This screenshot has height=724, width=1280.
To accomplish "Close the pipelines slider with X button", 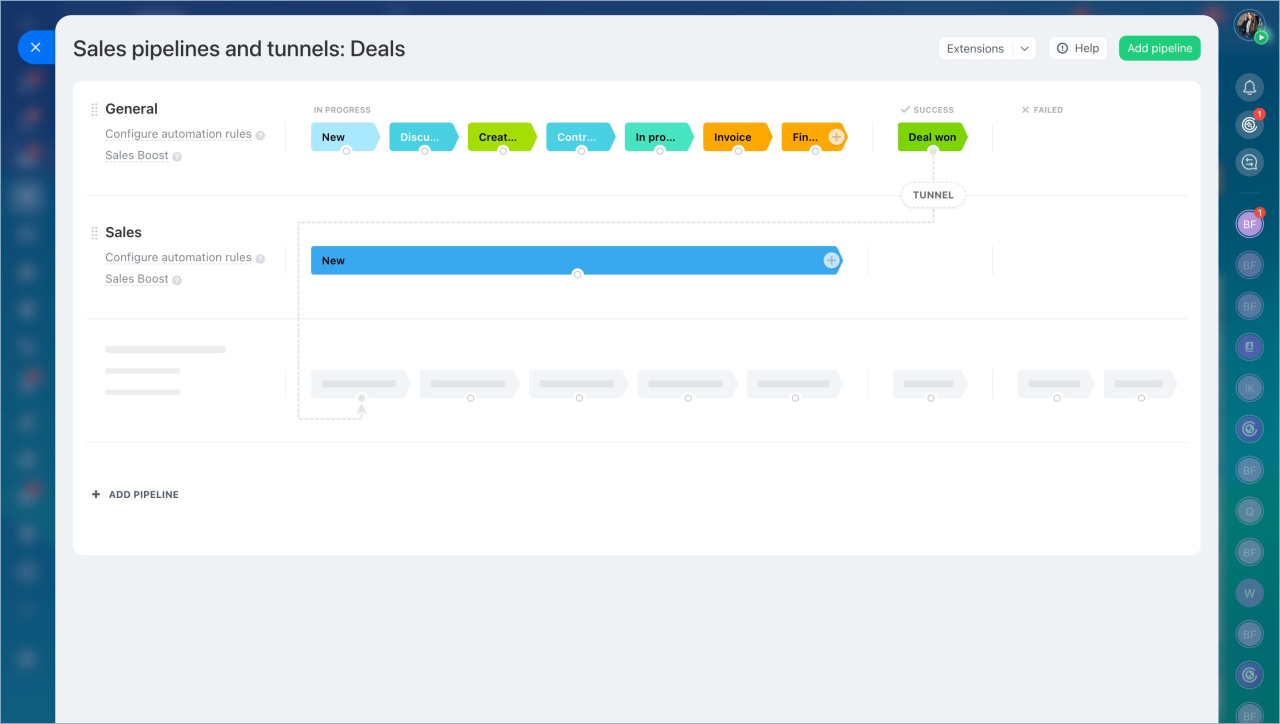I will coord(36,47).
